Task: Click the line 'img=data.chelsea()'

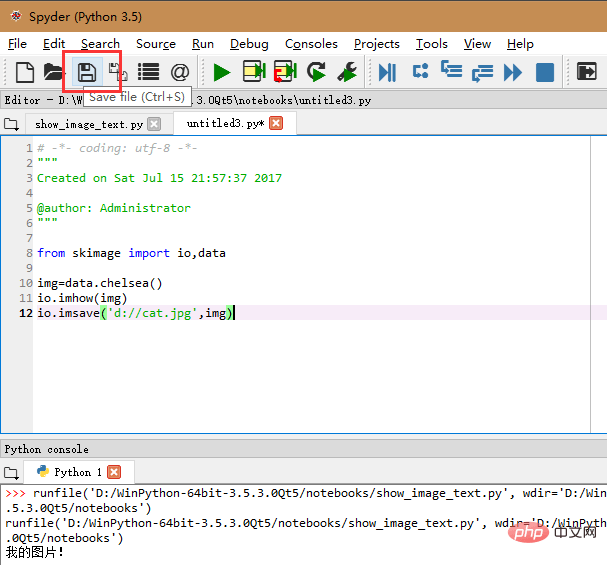Action: [x=100, y=283]
